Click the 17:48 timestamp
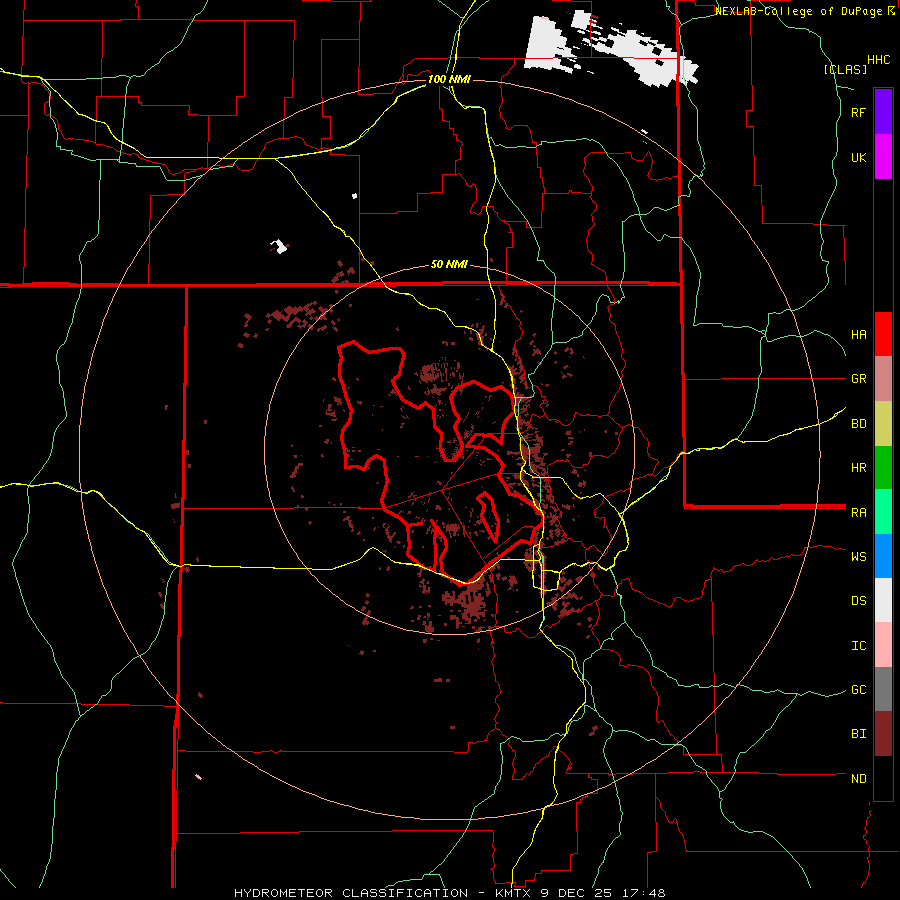This screenshot has height=900, width=900. point(645,893)
